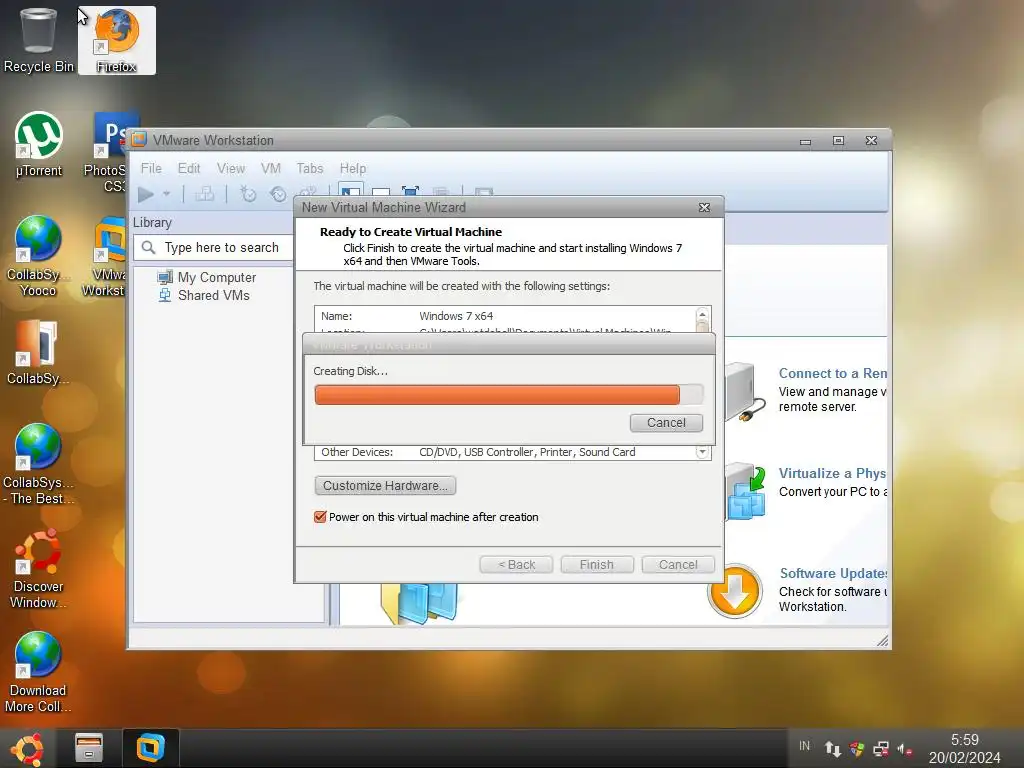Click the Back button in wizard
This screenshot has height=768, width=1024.
point(516,565)
